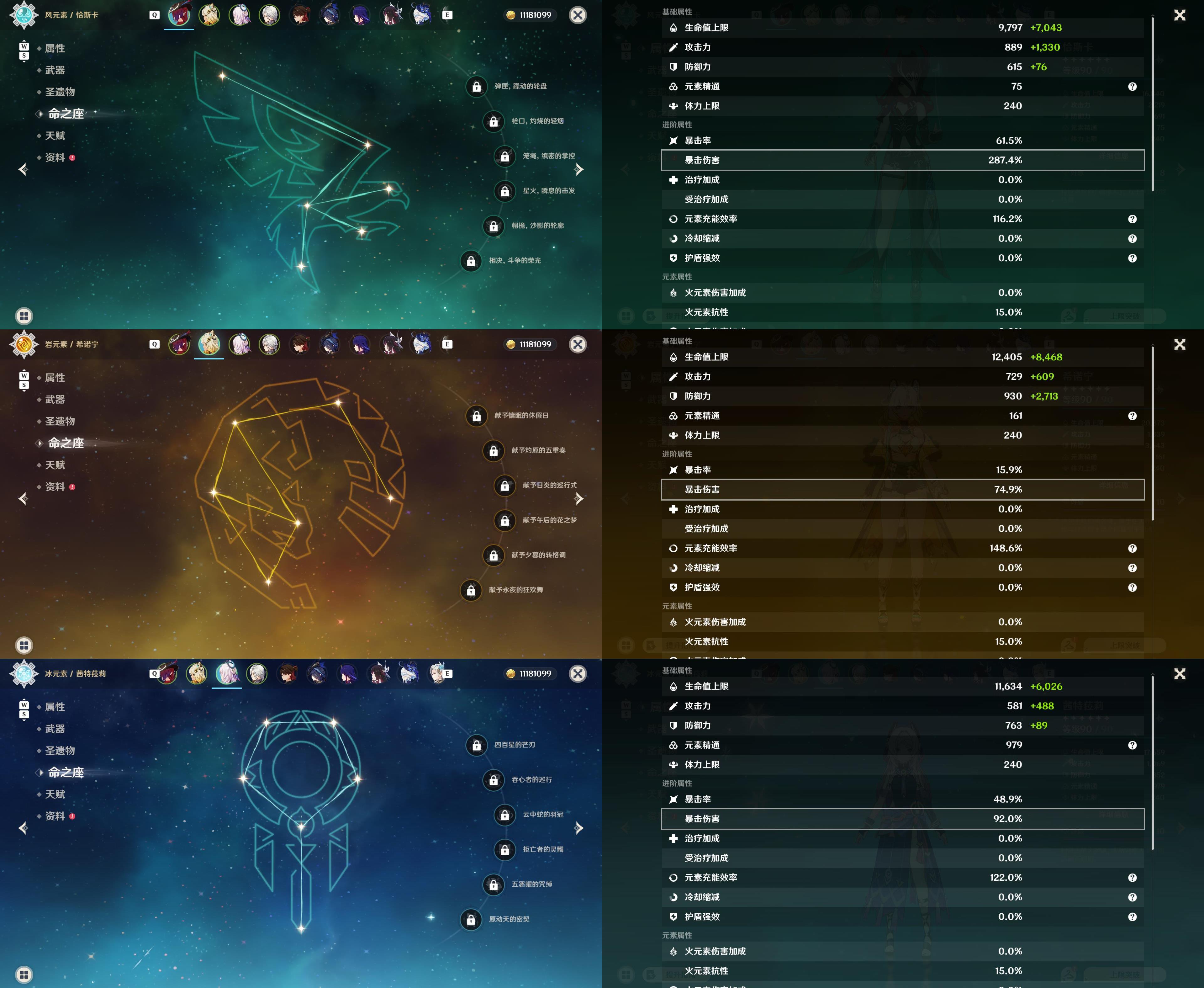The width and height of the screenshot is (1204, 988).
Task: Click the lock beside 拒亡者的灵髑
Action: click(x=505, y=850)
